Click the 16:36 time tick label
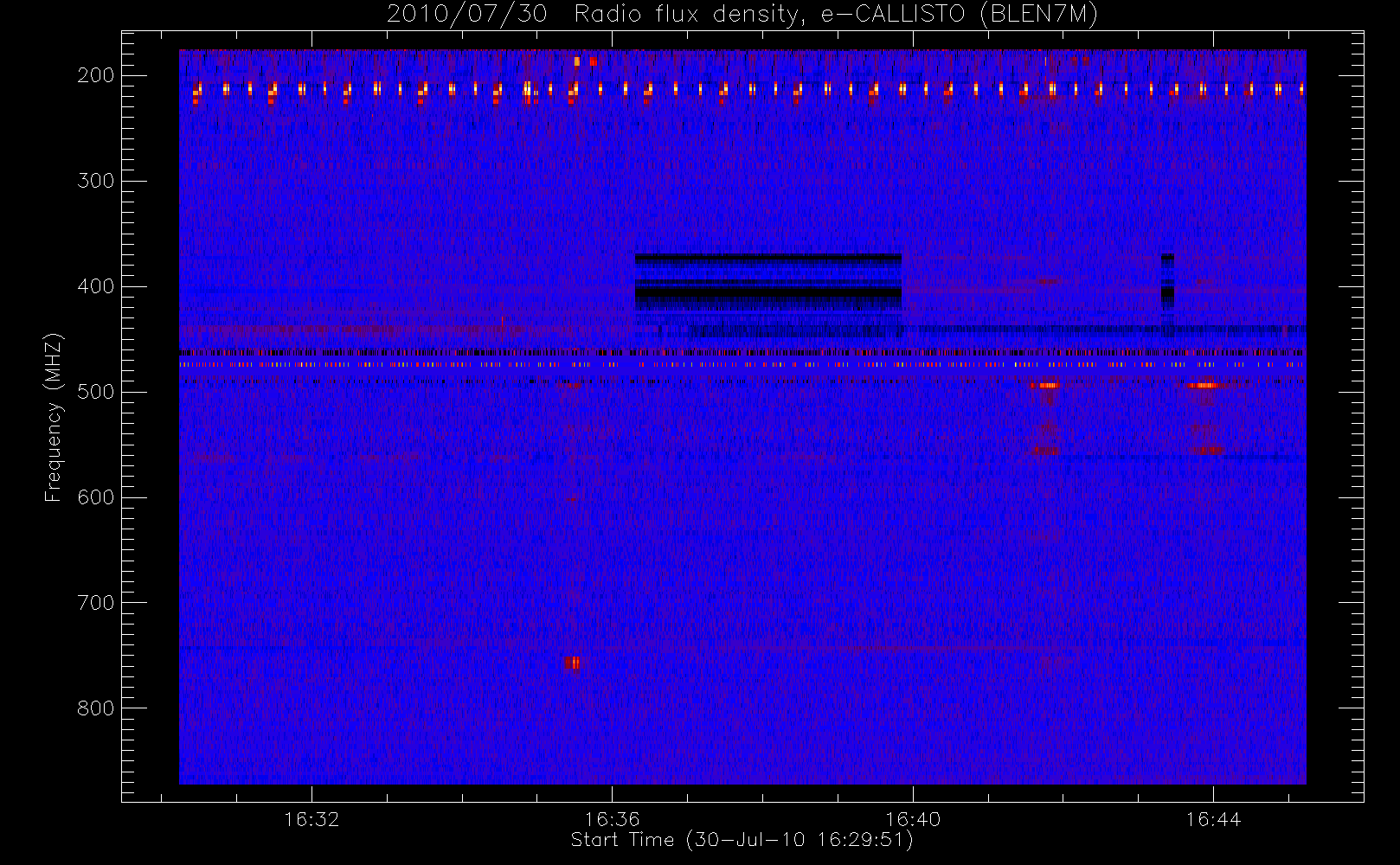 tap(612, 819)
